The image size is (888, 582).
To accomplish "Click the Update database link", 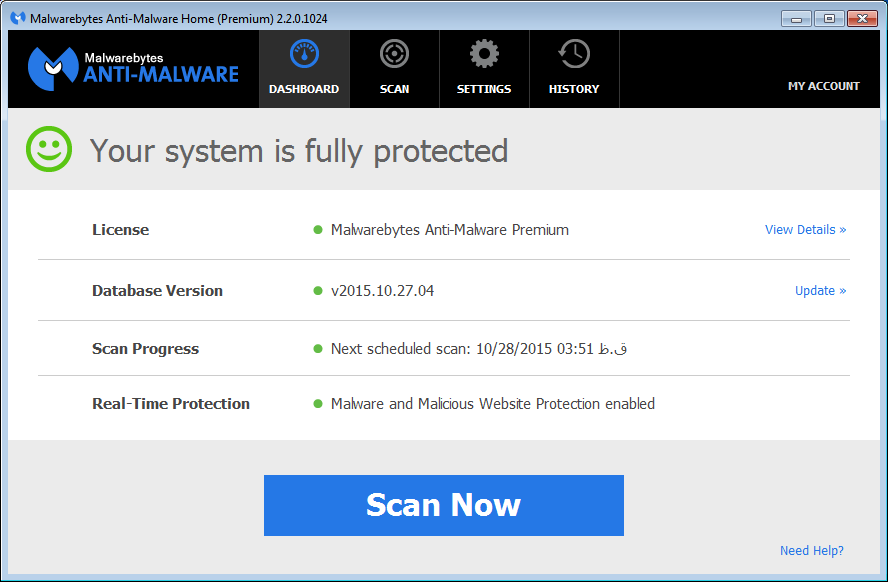I will [821, 290].
